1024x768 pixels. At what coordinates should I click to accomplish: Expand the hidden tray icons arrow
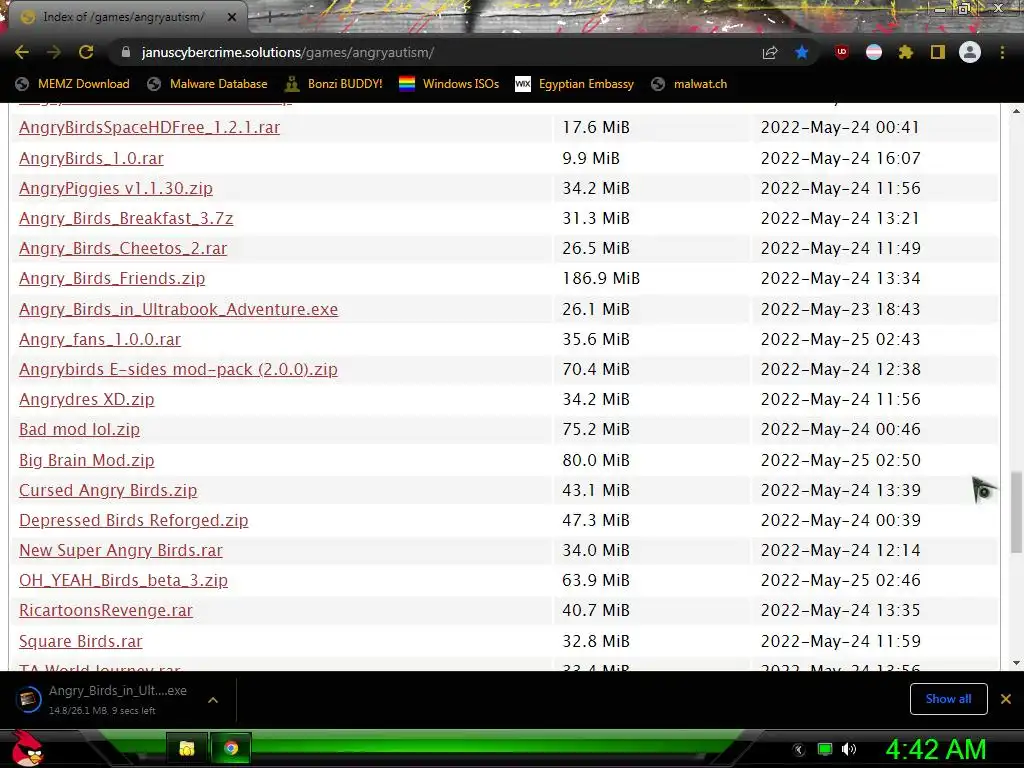(799, 750)
